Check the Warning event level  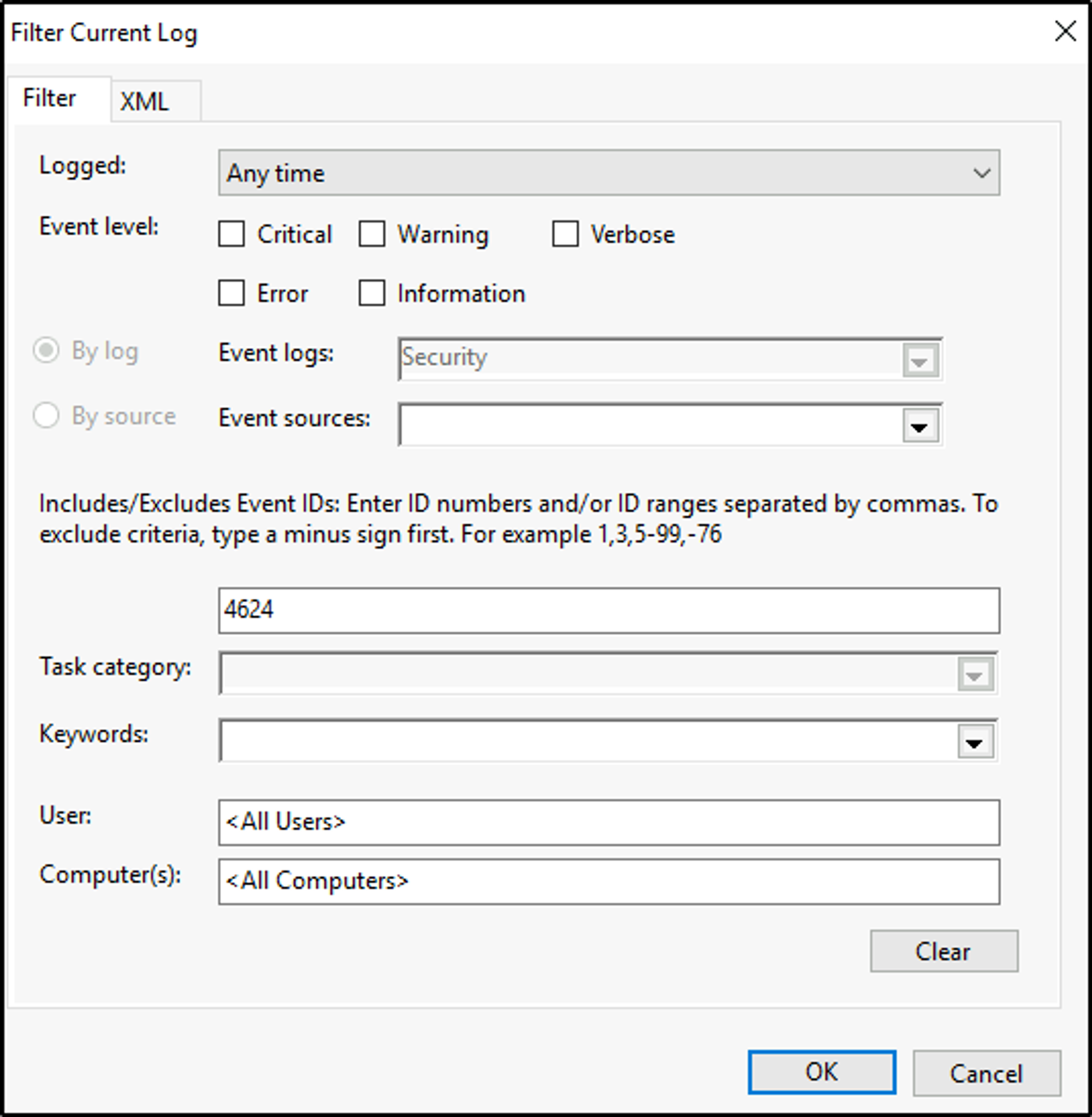[373, 234]
